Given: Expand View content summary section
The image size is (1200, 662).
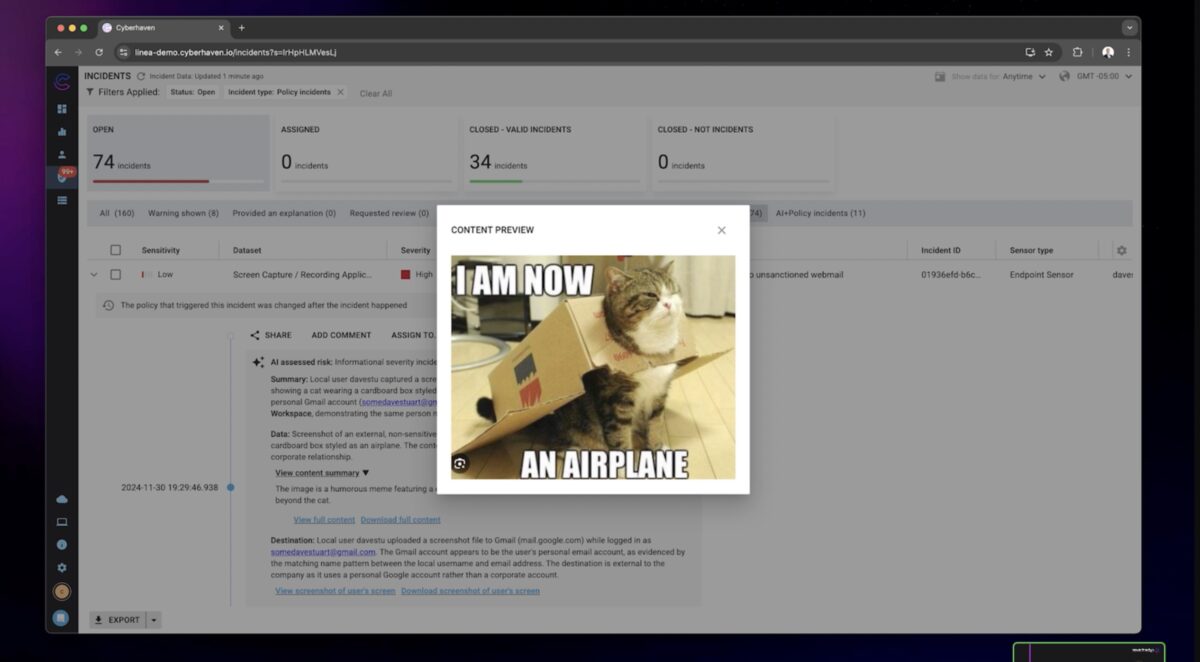Looking at the screenshot, I should pyautogui.click(x=322, y=473).
